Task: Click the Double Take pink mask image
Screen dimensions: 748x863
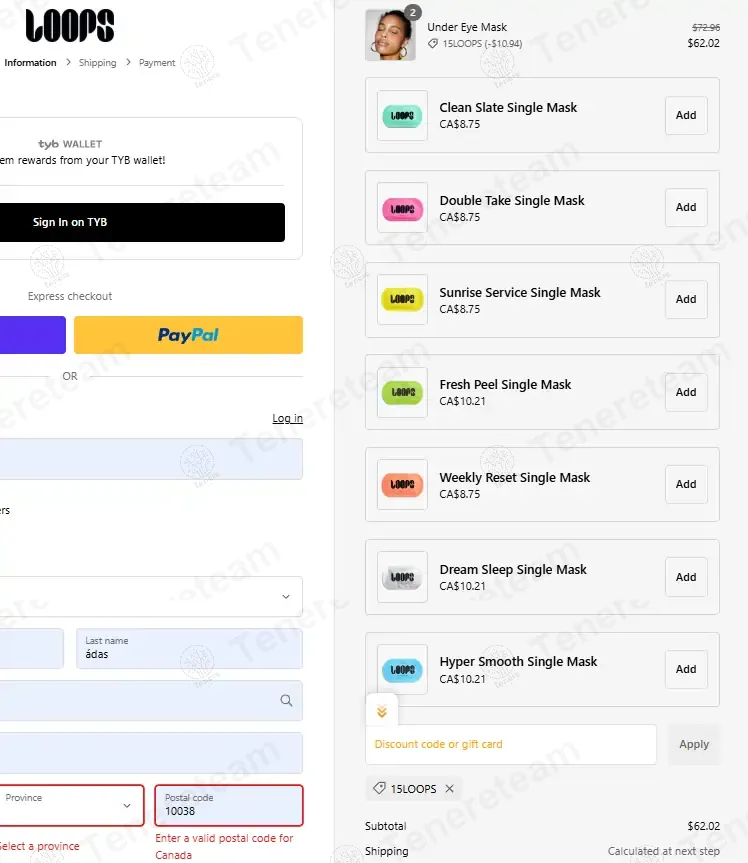Action: click(x=402, y=208)
